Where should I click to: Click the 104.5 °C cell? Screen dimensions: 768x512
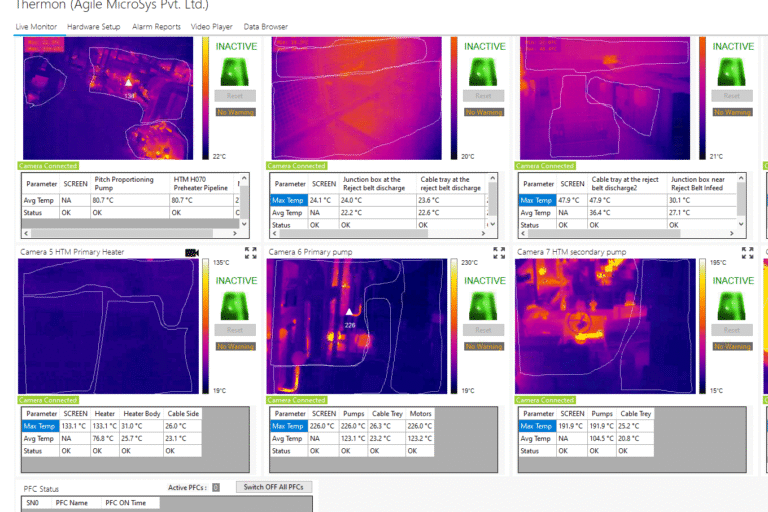click(x=601, y=439)
